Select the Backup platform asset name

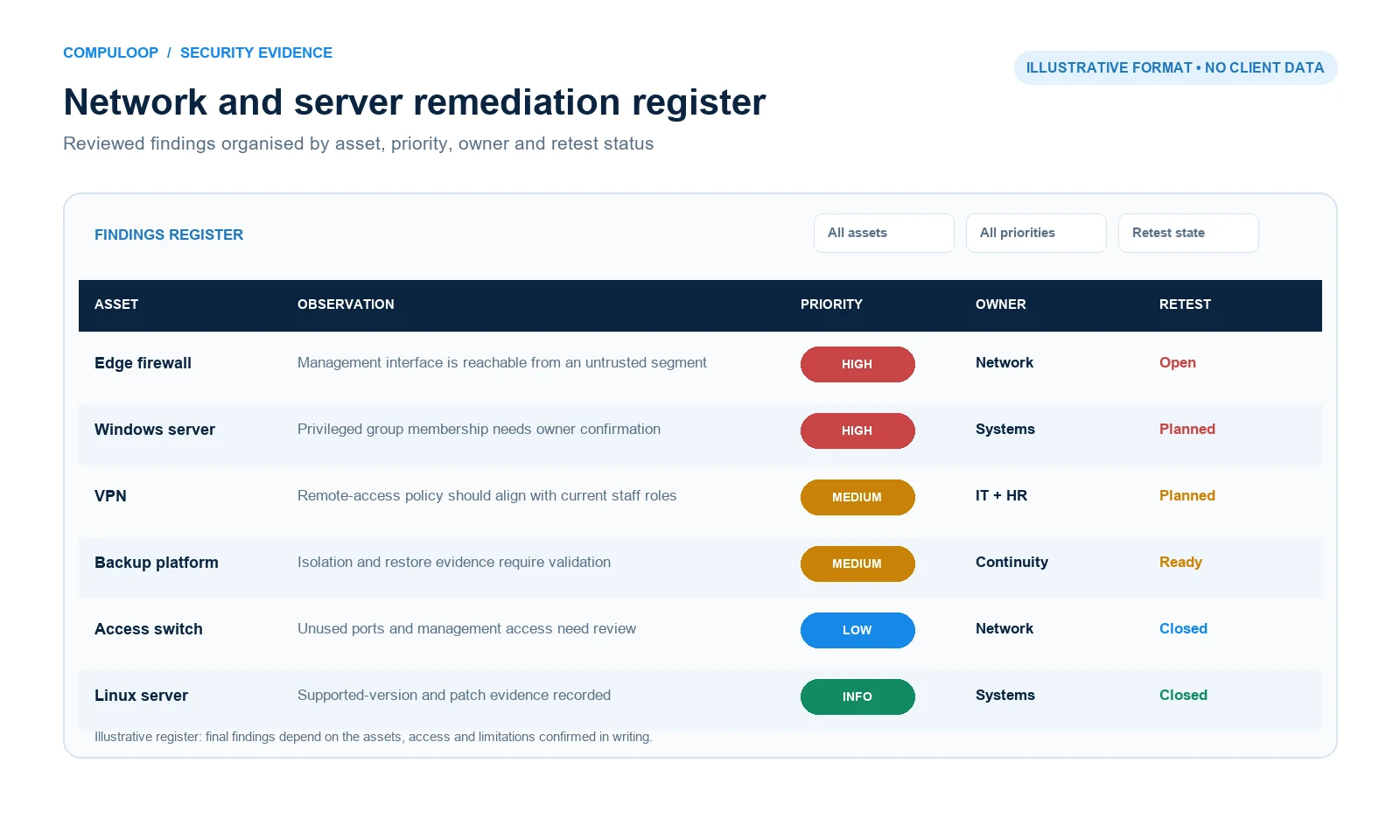(157, 563)
